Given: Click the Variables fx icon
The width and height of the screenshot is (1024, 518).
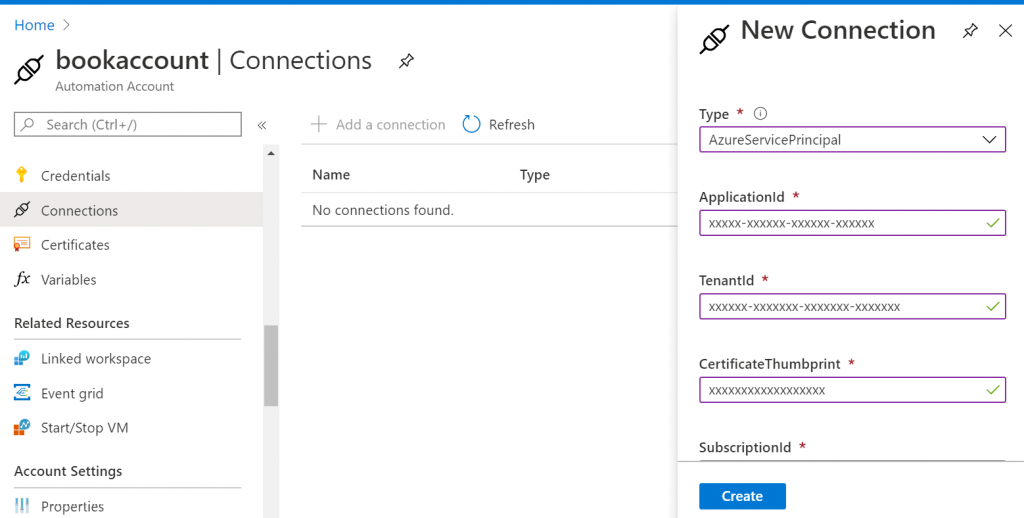Looking at the screenshot, I should (x=22, y=280).
